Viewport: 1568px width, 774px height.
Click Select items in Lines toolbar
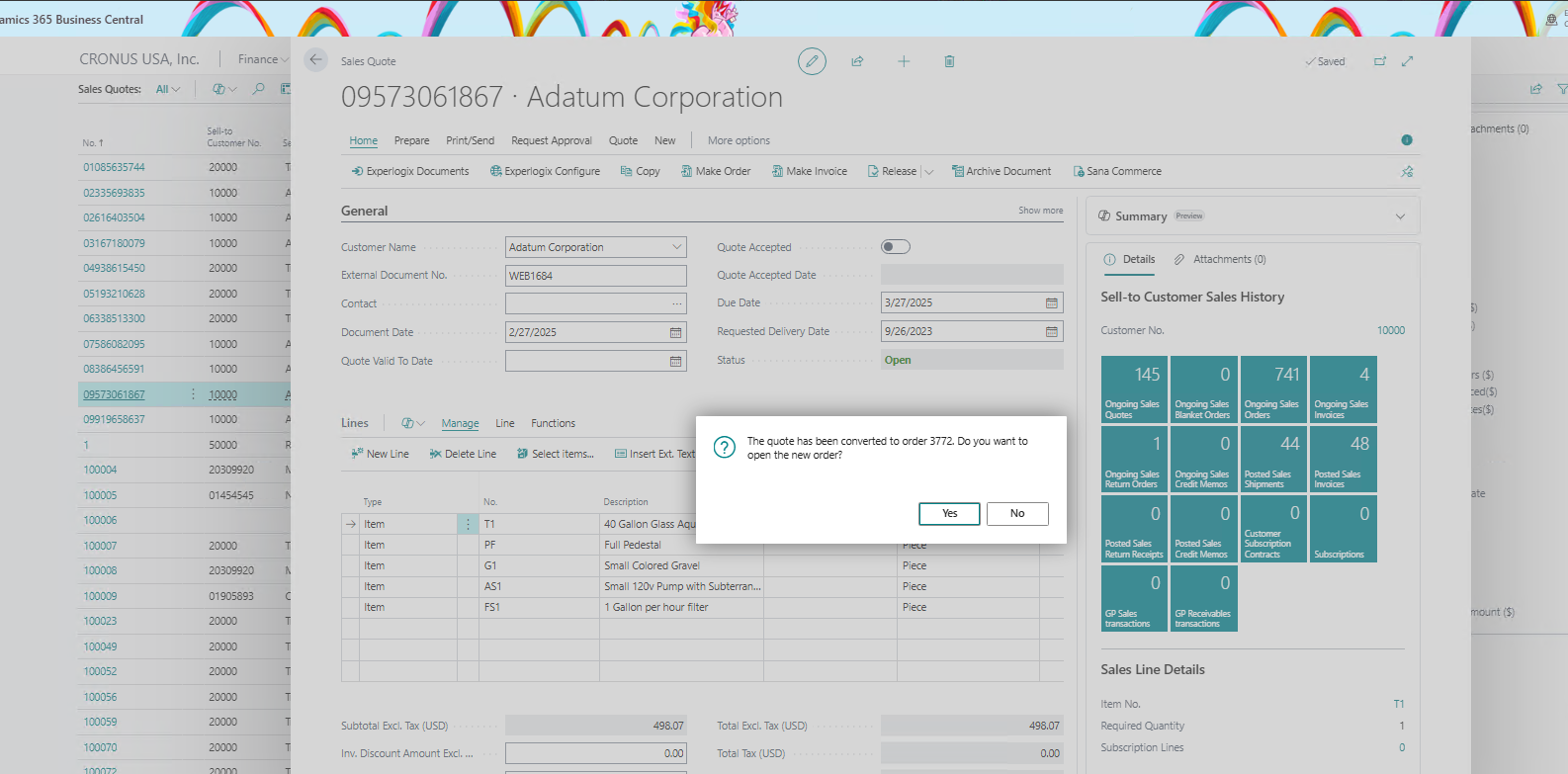tap(555, 454)
